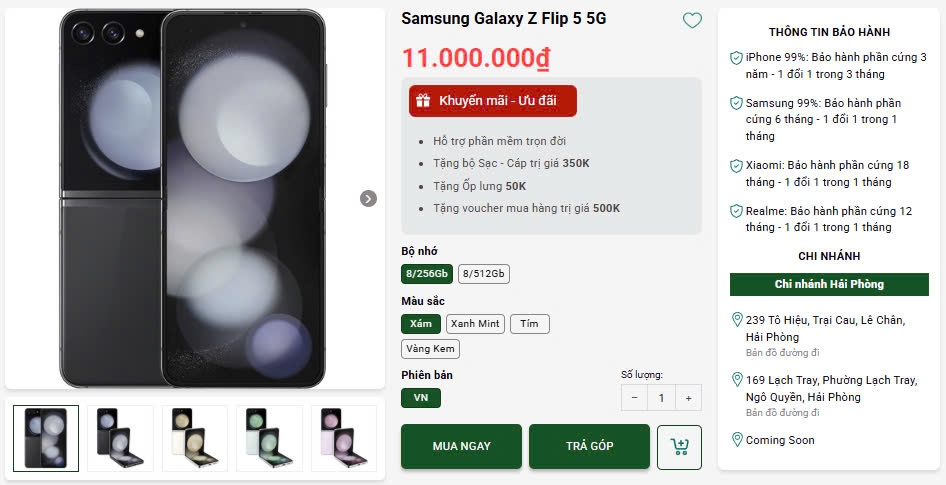
Task: Select the VN version option
Action: [421, 398]
